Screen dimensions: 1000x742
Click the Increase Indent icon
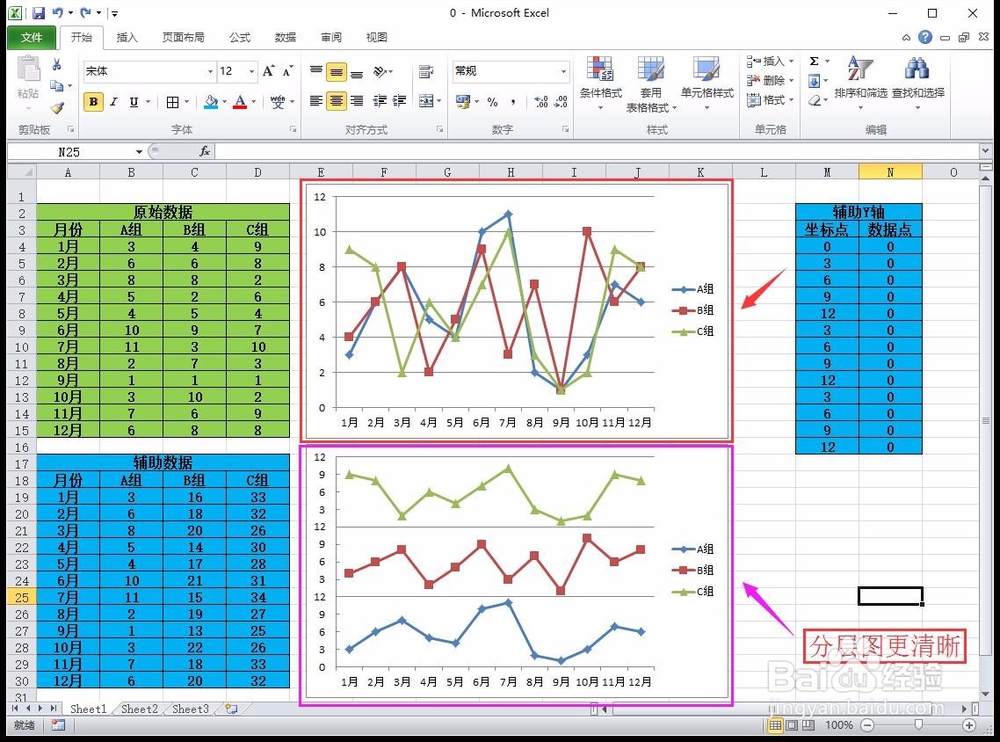tap(400, 101)
